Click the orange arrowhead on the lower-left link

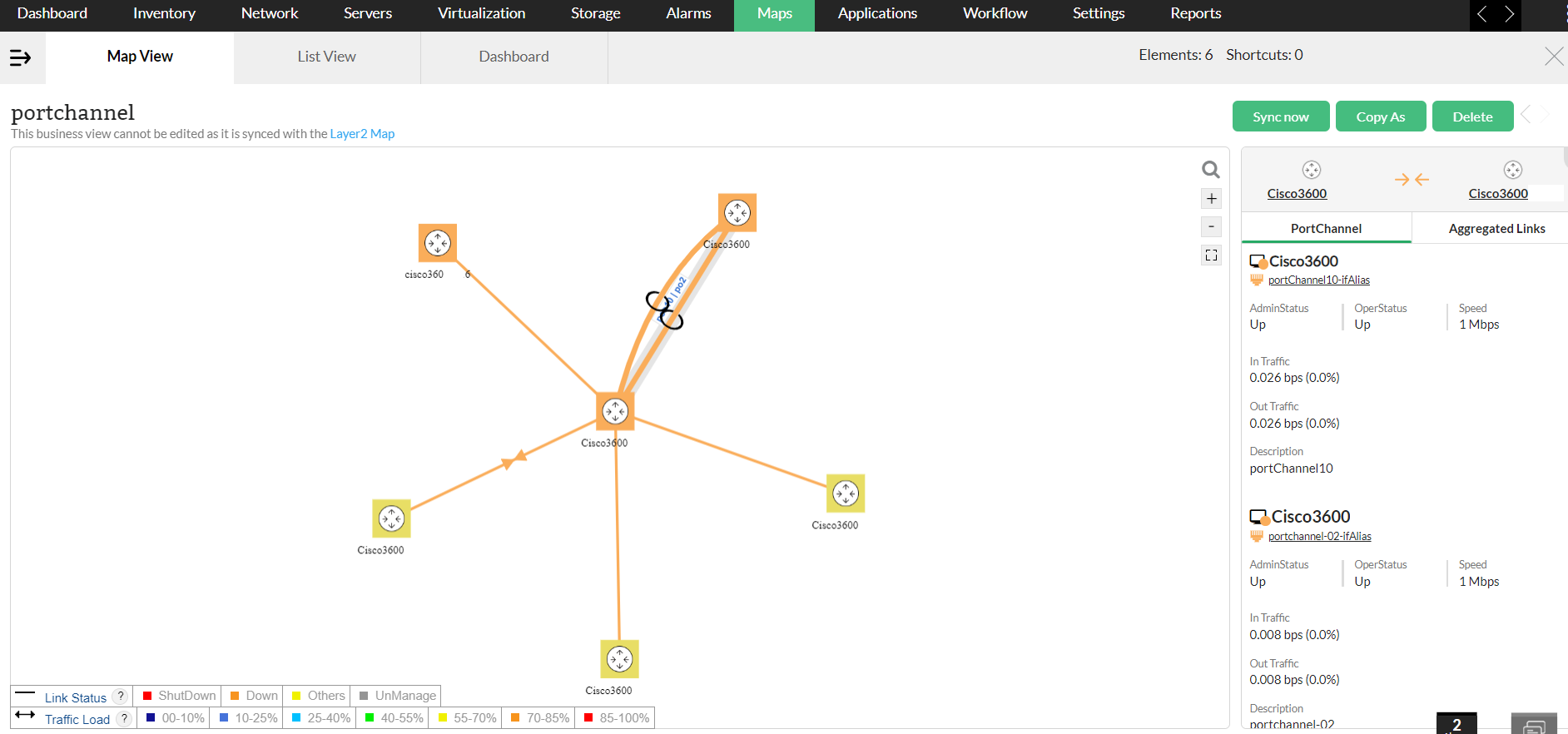(x=514, y=459)
